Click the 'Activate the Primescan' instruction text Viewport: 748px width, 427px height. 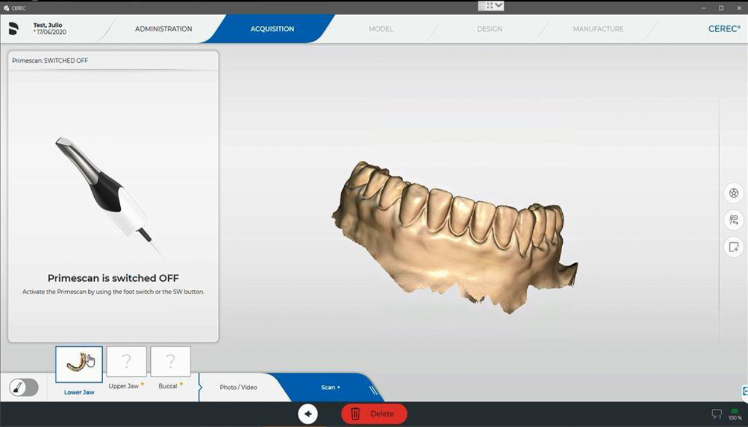113,292
